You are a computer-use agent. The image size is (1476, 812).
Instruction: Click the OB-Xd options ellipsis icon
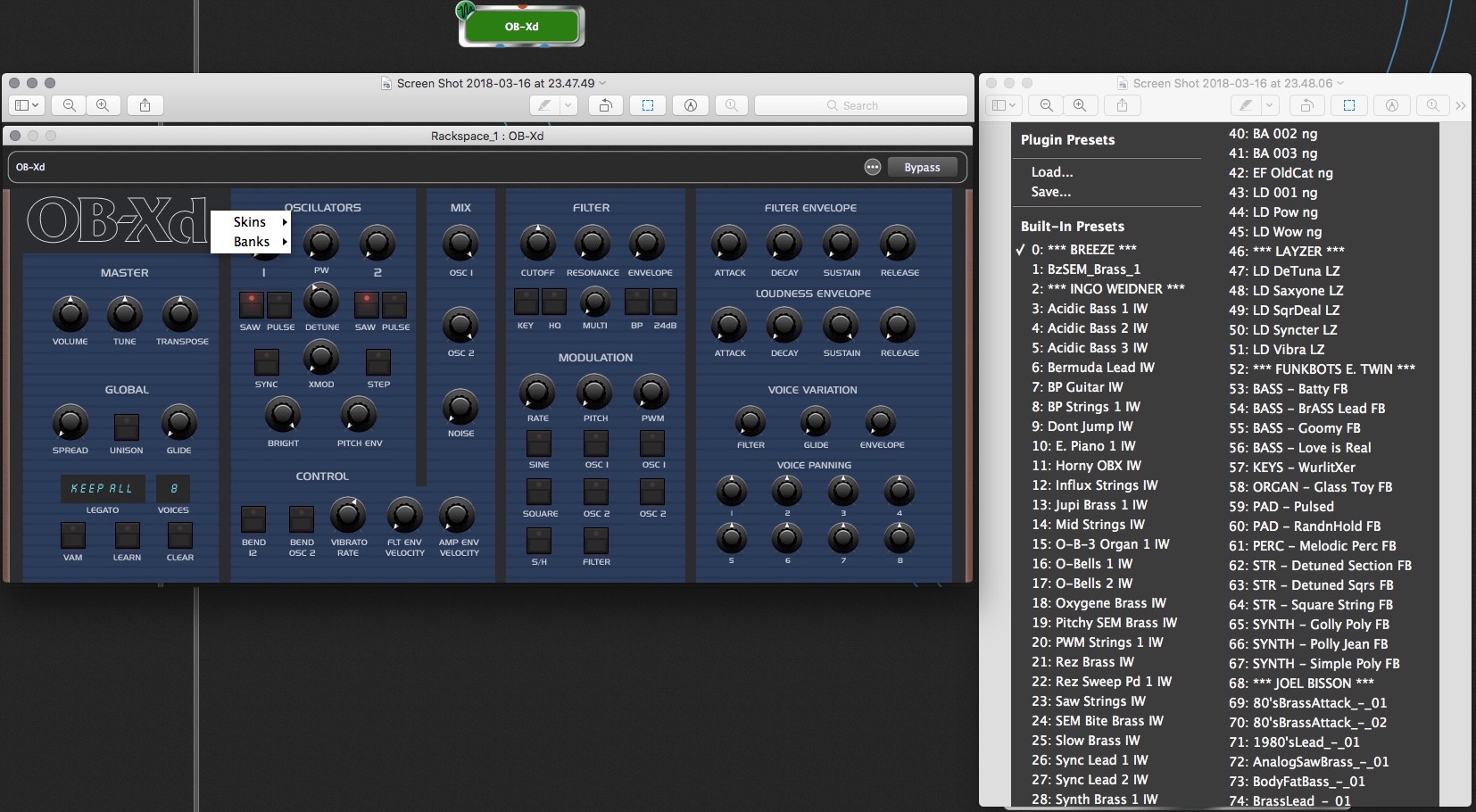tap(873, 167)
